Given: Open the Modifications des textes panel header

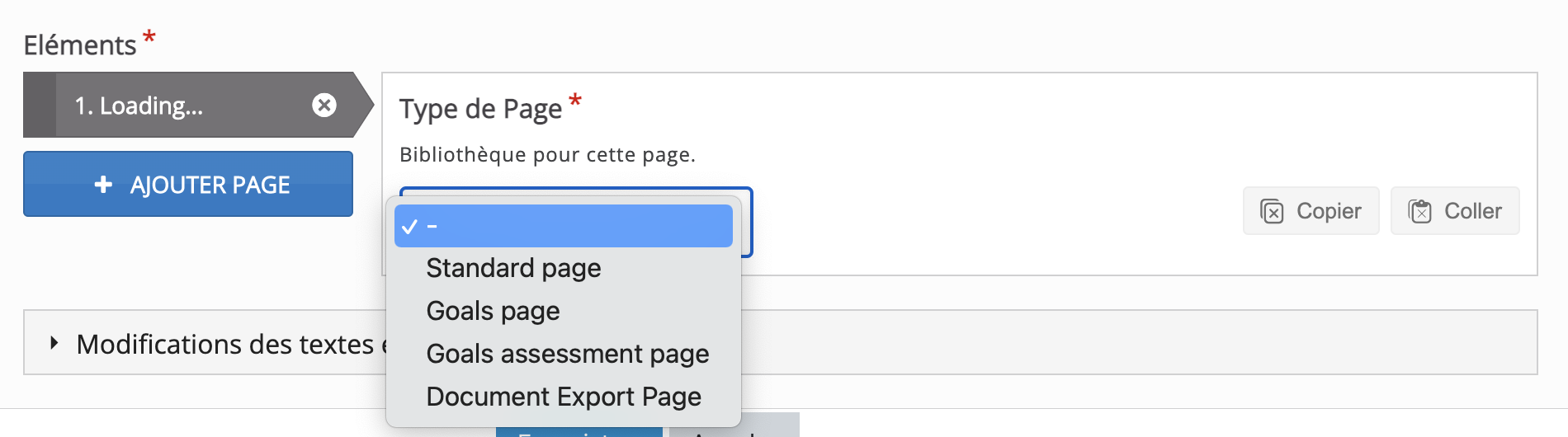Looking at the screenshot, I should 224,343.
